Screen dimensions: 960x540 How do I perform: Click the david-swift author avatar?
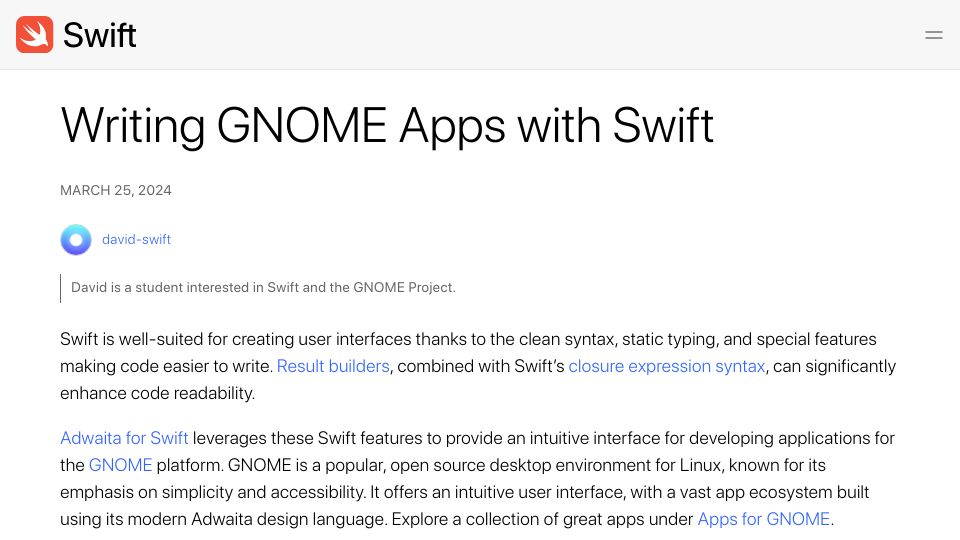click(76, 239)
